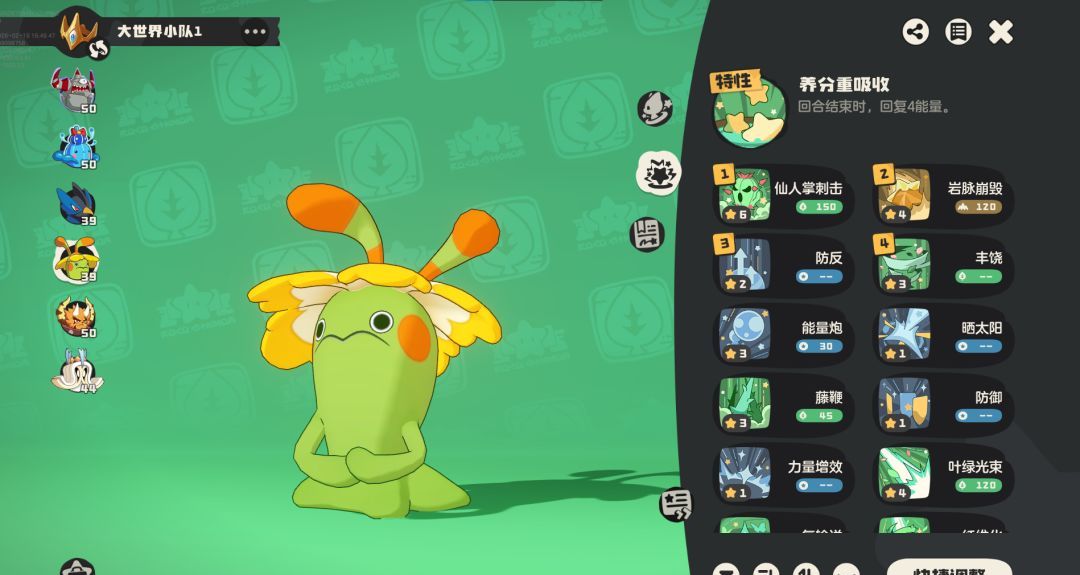Click the three-dots menu next to 大世界小队1
Screen dimensions: 1080x575
[255, 31]
